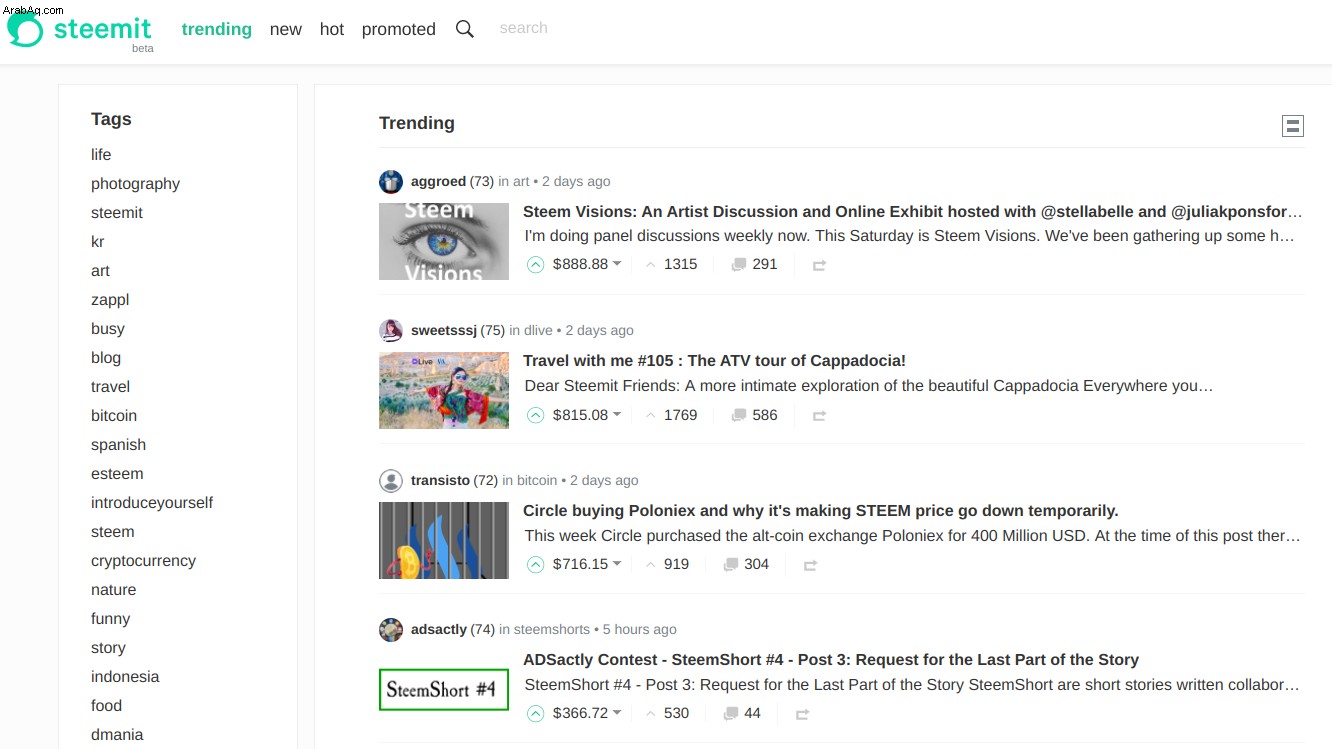1332x749 pixels.
Task: Click transisto's avatar icon
Action: (x=391, y=481)
